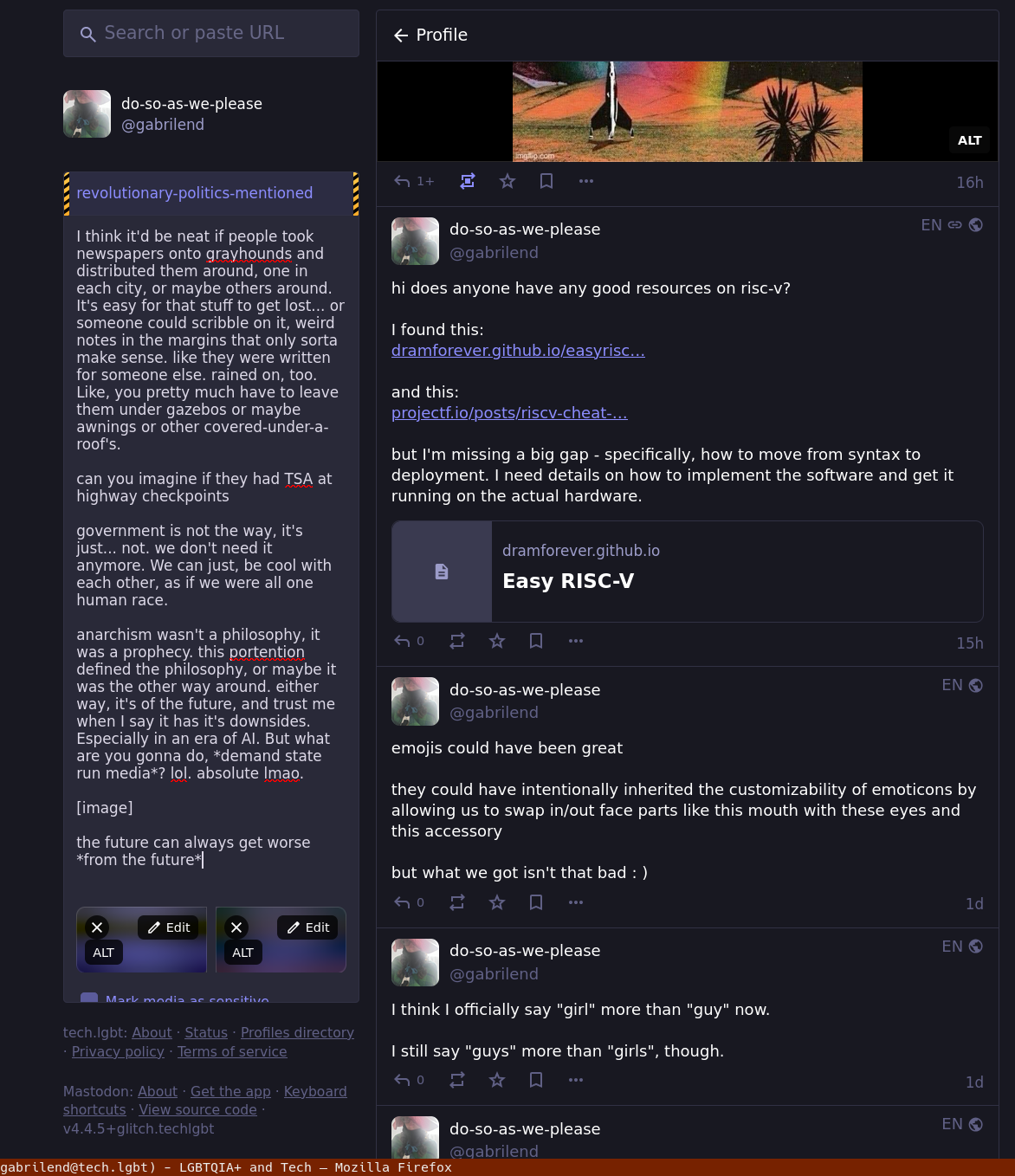This screenshot has width=1015, height=1176.
Task: Click the content warning field revolutionary-politics-mentioned
Action: point(211,193)
